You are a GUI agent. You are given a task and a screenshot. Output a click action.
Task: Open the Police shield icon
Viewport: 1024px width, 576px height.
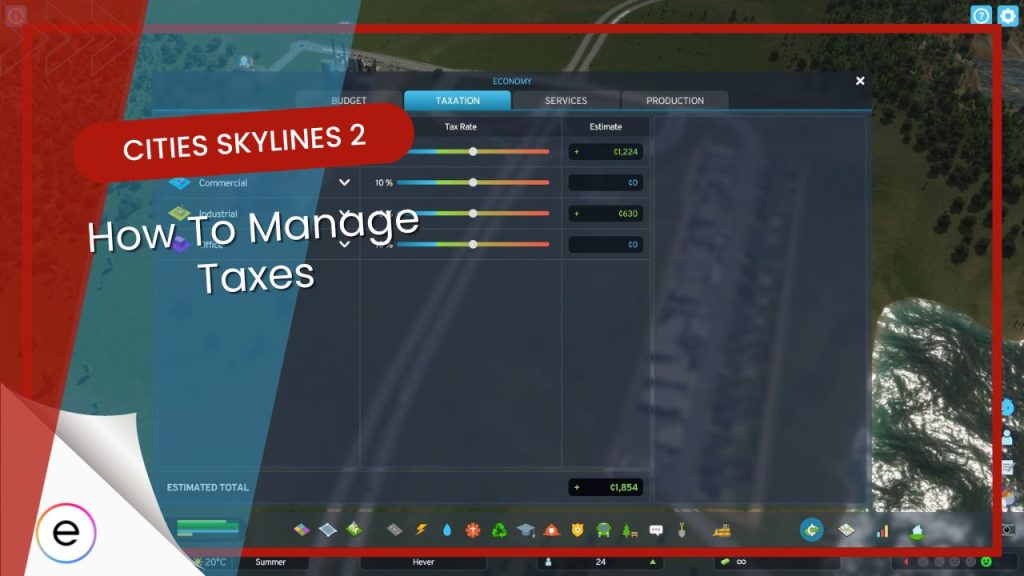pyautogui.click(x=577, y=530)
